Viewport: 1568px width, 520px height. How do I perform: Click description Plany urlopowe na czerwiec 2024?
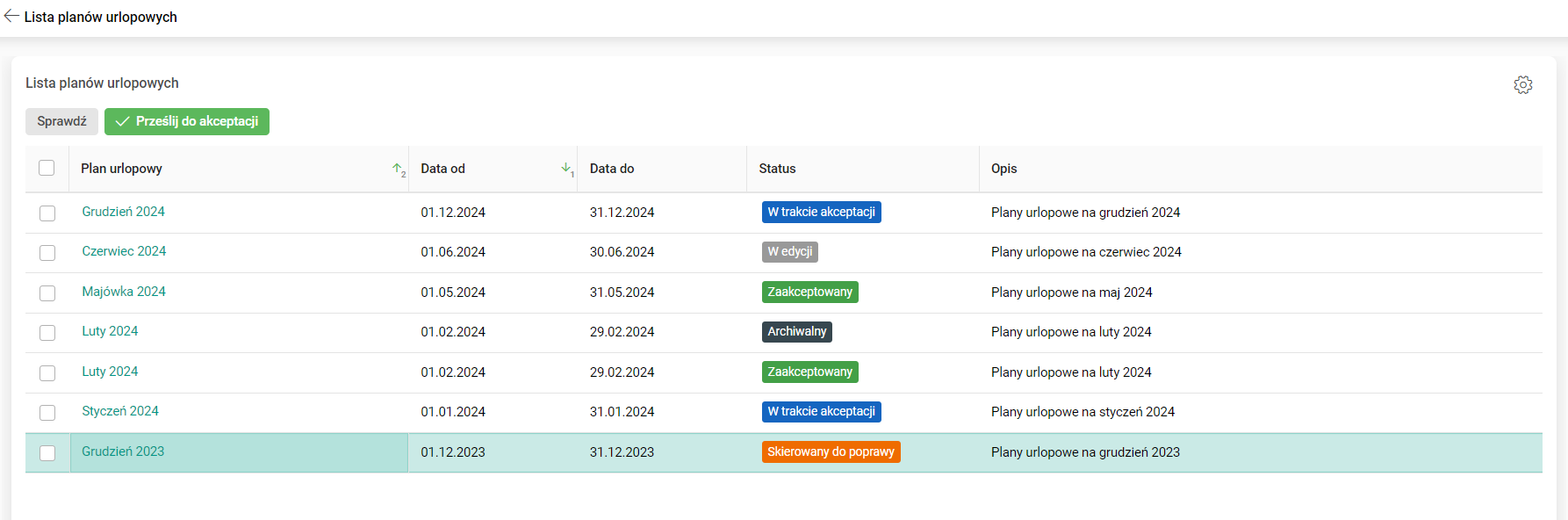point(1086,252)
